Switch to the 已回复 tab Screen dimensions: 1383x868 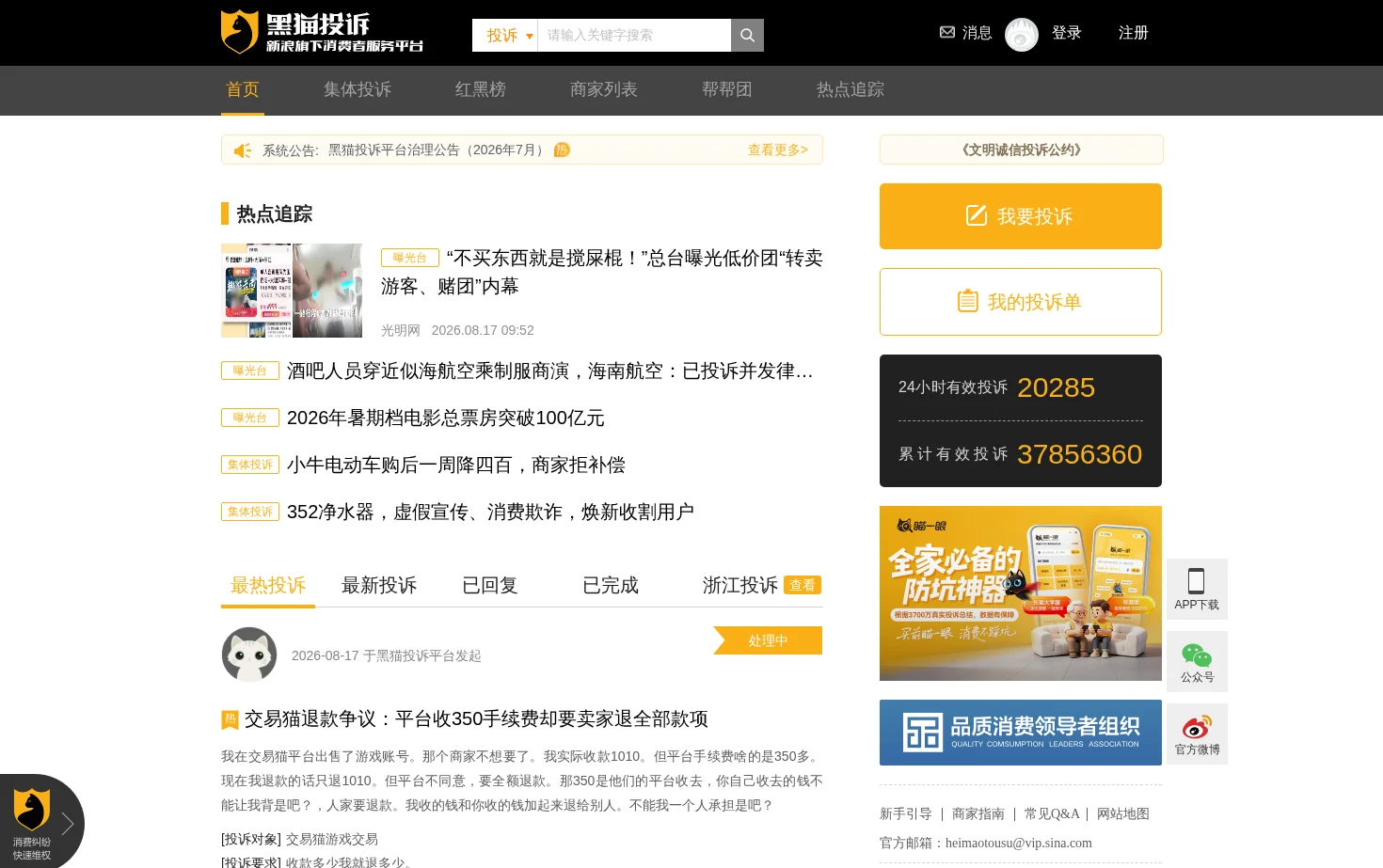(x=490, y=585)
